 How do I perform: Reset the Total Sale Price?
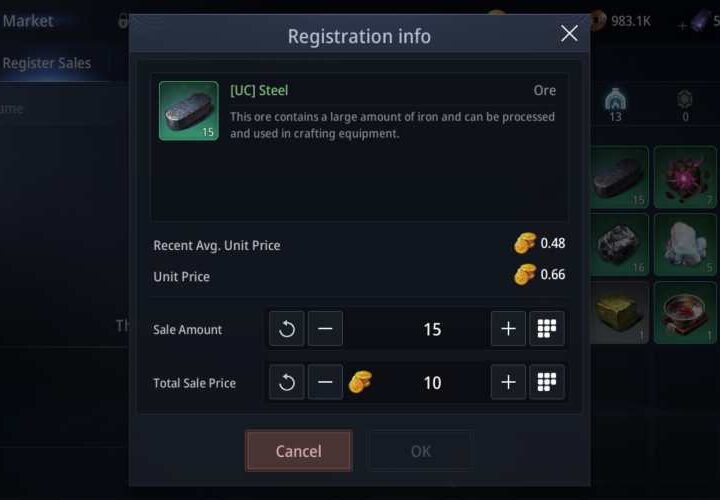point(287,382)
